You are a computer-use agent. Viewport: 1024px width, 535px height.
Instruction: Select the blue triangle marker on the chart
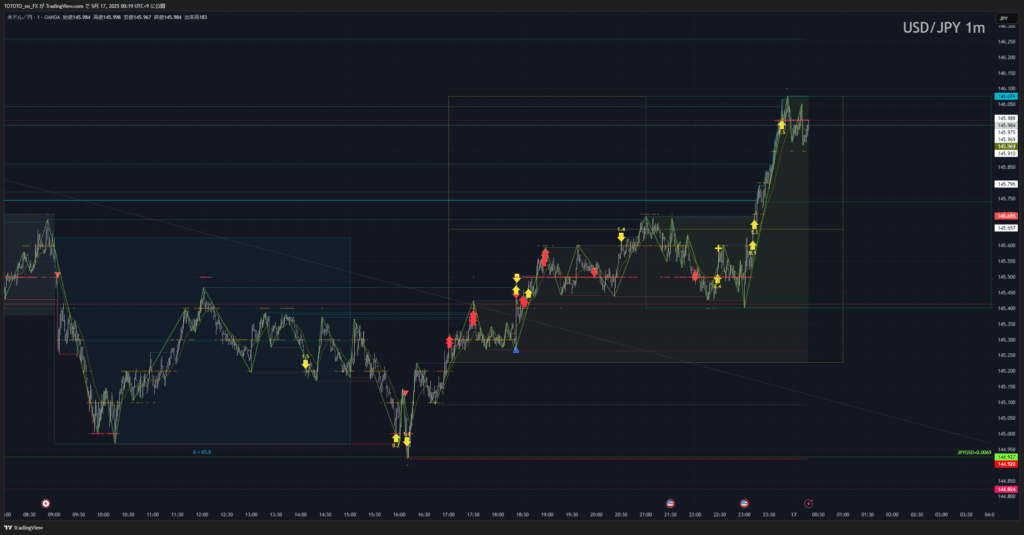pyautogui.click(x=516, y=350)
